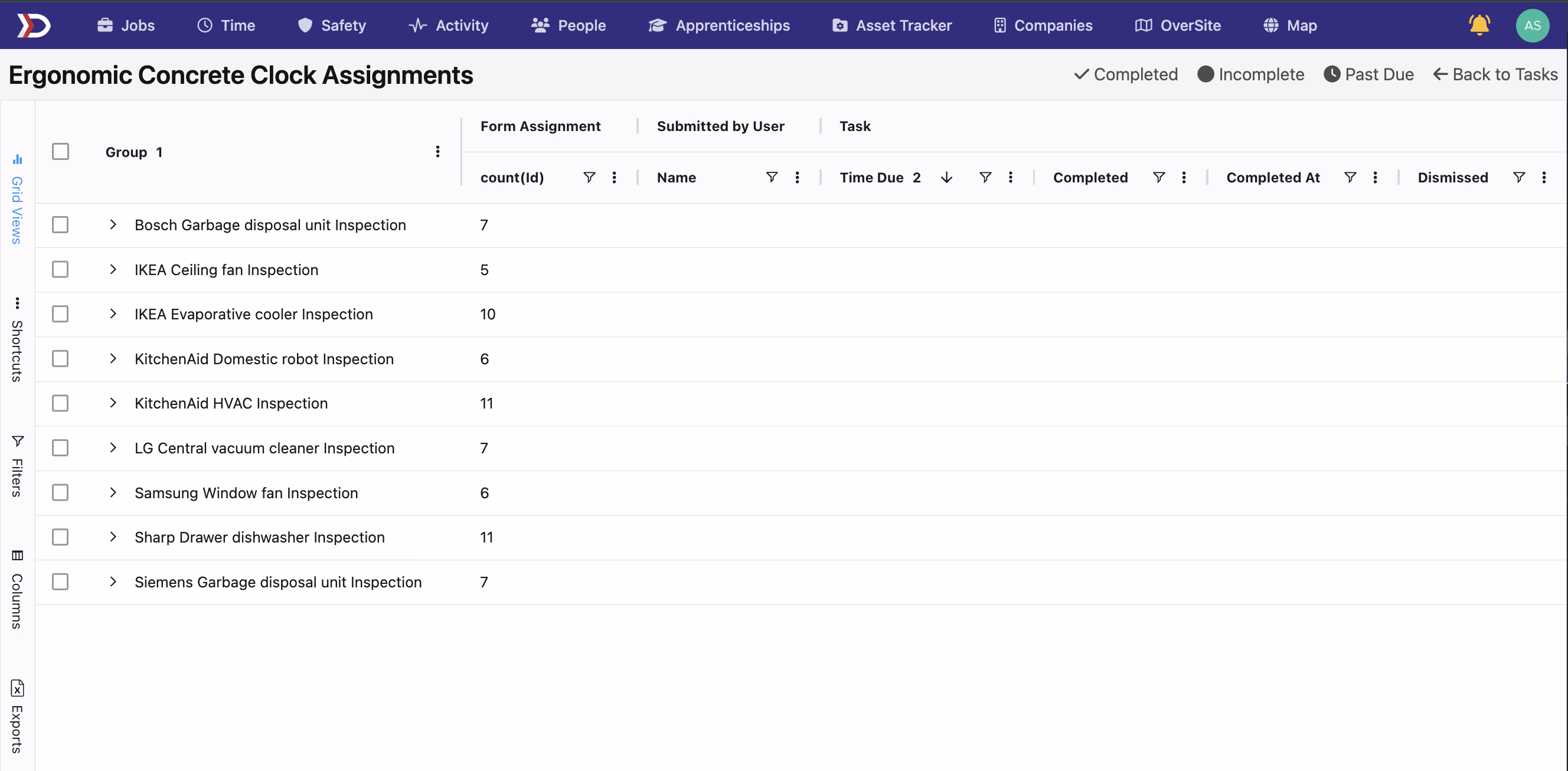Open count(Id) column options menu

[x=614, y=177]
